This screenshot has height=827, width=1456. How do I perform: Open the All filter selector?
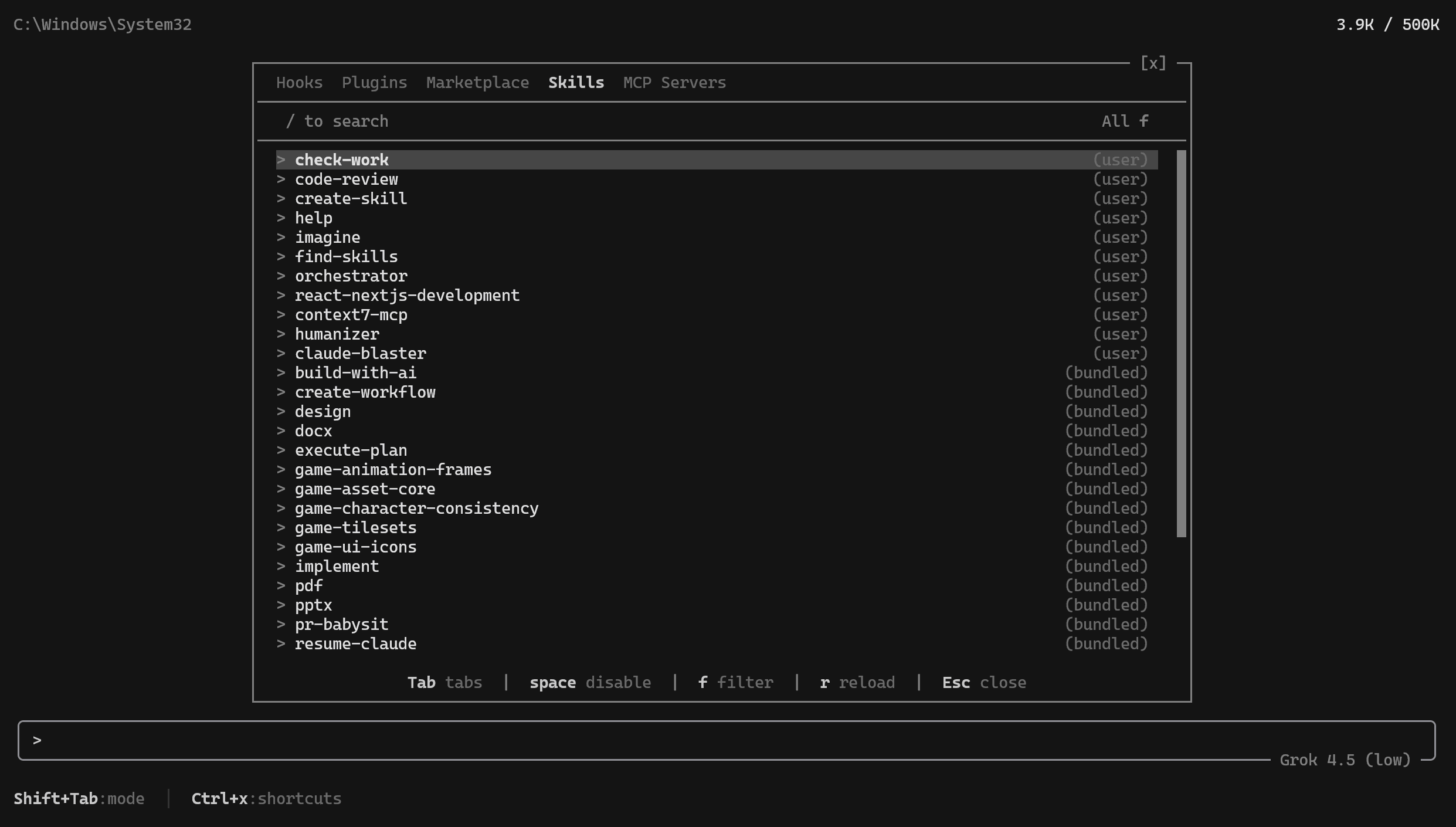[x=1125, y=121]
